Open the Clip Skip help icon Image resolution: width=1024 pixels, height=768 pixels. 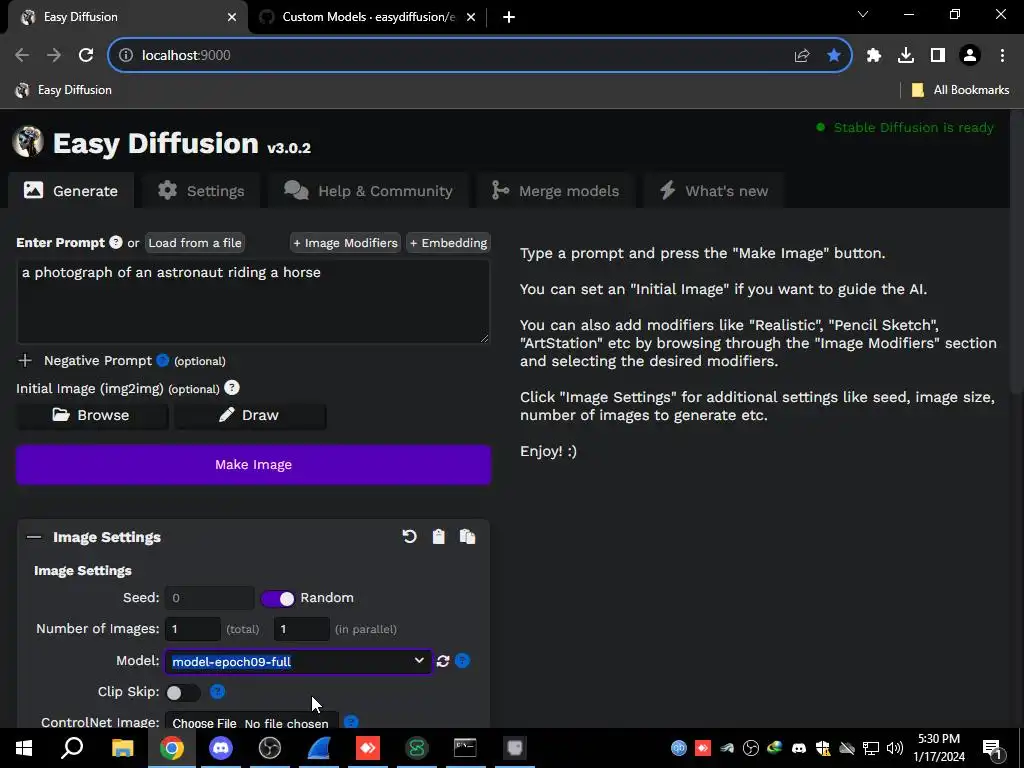(217, 692)
